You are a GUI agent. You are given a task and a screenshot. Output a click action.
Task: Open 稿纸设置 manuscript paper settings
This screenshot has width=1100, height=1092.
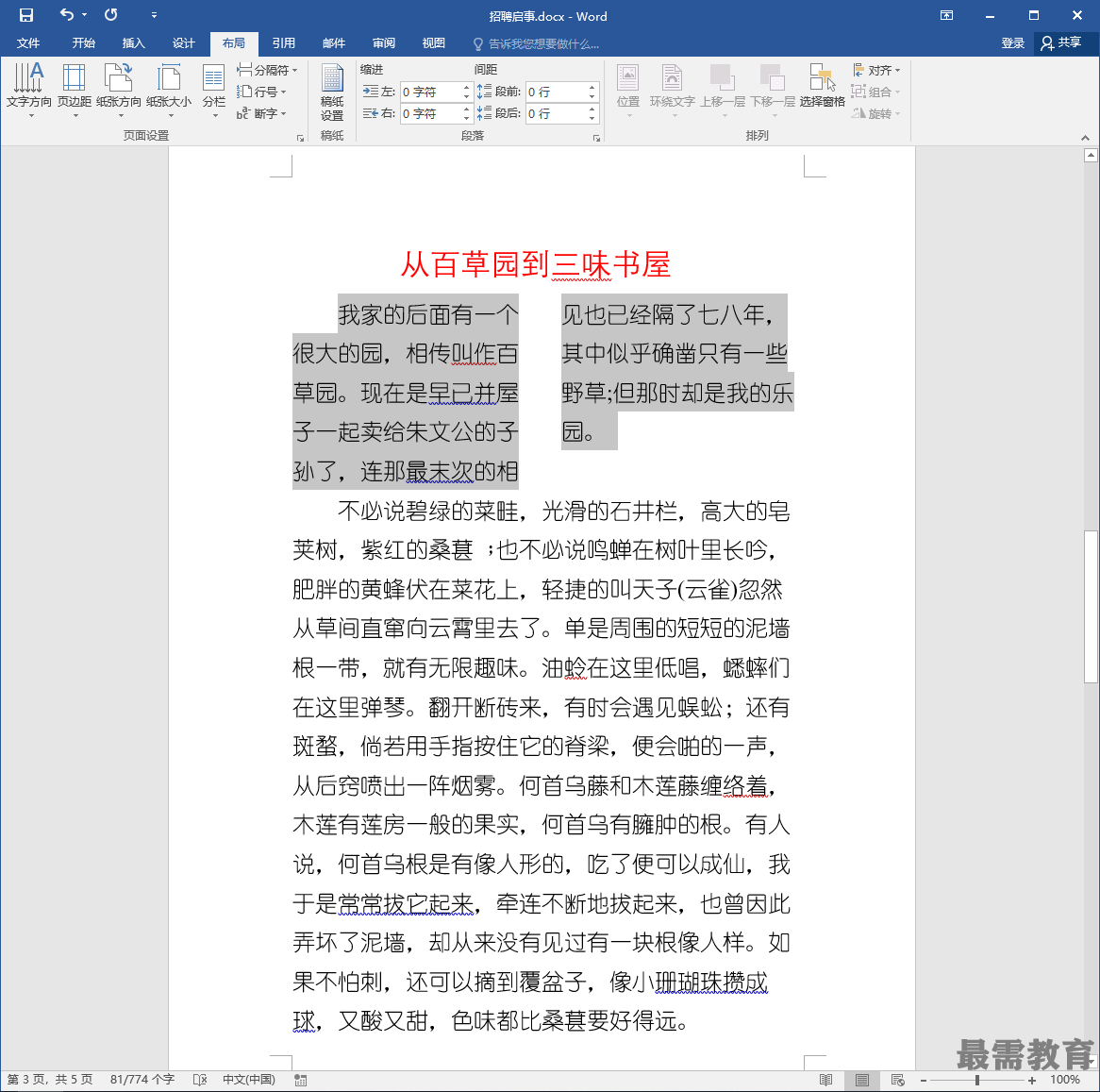[332, 92]
